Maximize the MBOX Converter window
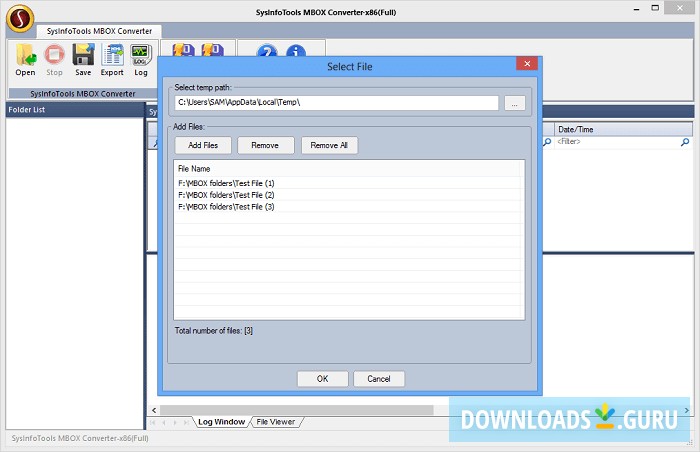This screenshot has height=452, width=700. tap(655, 8)
